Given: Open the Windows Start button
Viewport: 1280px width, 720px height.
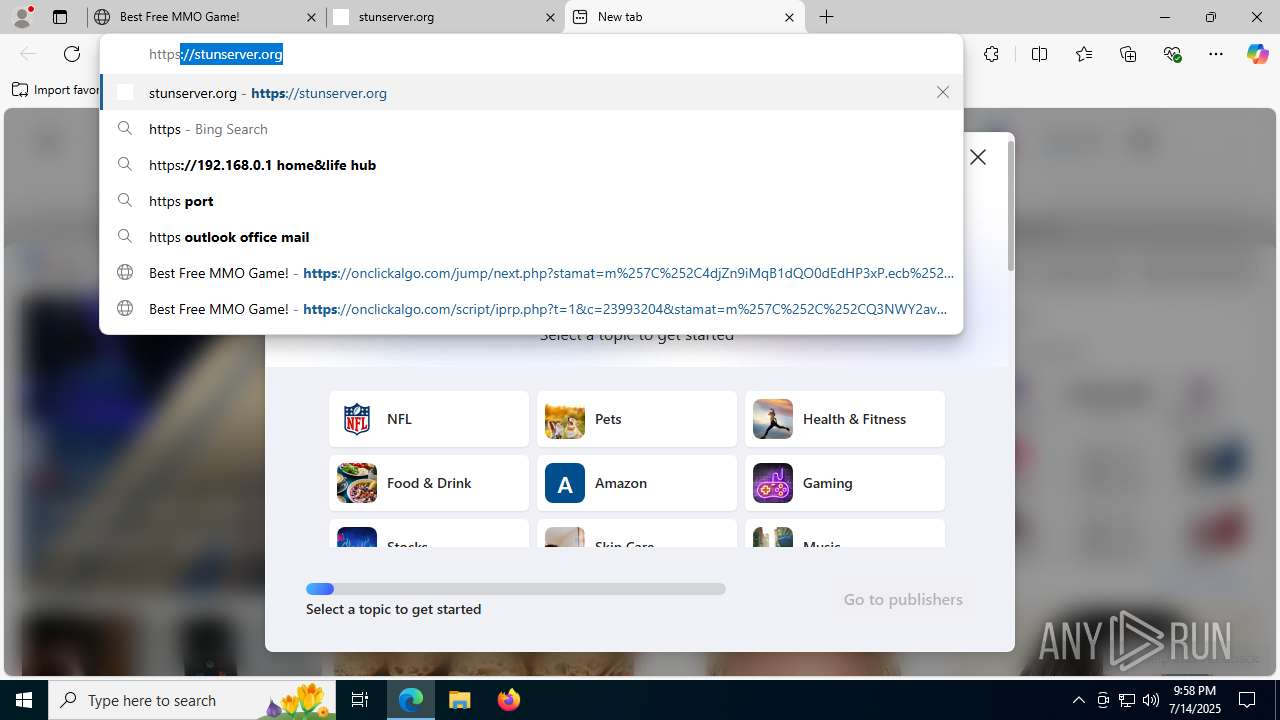Looking at the screenshot, I should [x=24, y=700].
